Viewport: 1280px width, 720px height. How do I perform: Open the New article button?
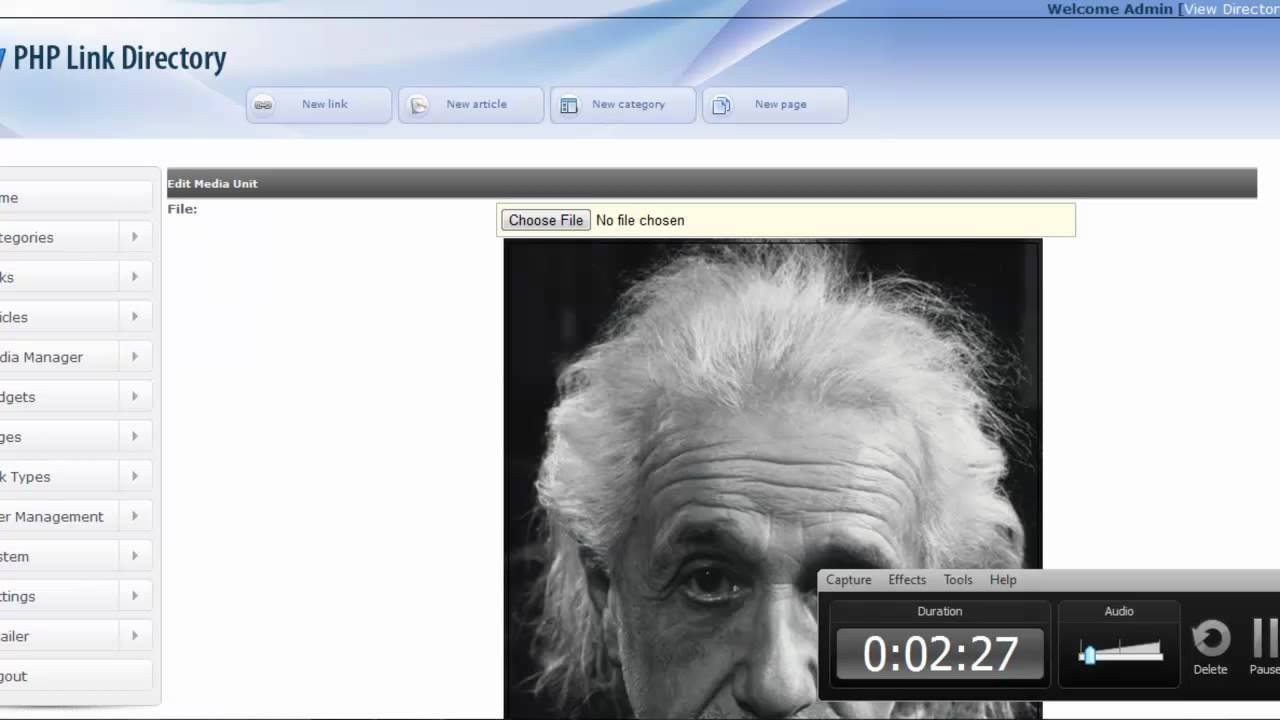coord(471,105)
